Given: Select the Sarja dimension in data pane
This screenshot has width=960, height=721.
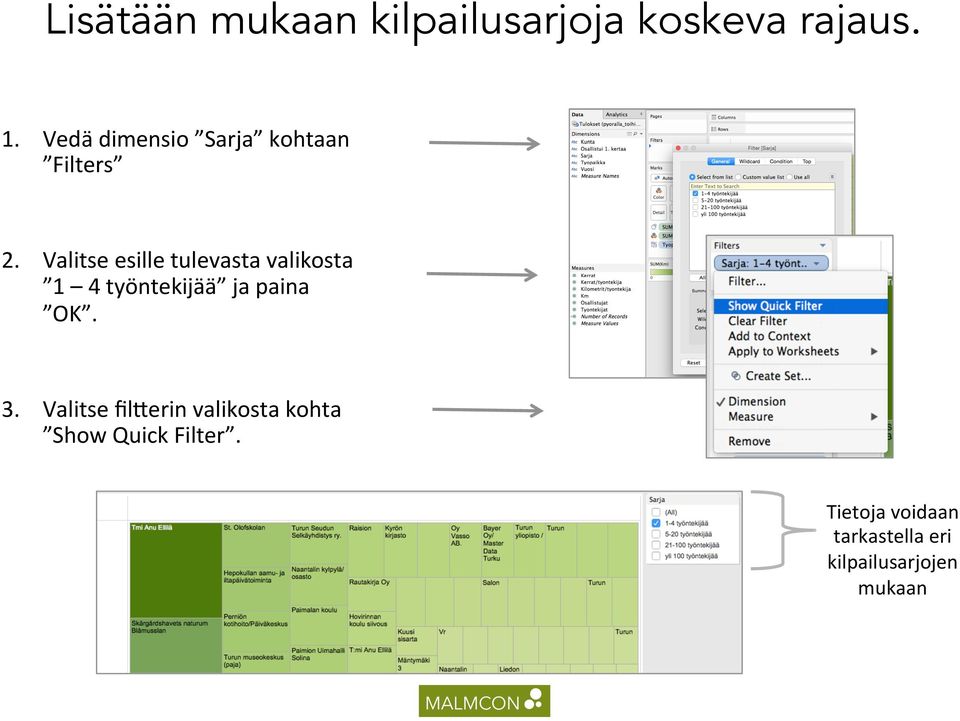Looking at the screenshot, I should click(586, 155).
